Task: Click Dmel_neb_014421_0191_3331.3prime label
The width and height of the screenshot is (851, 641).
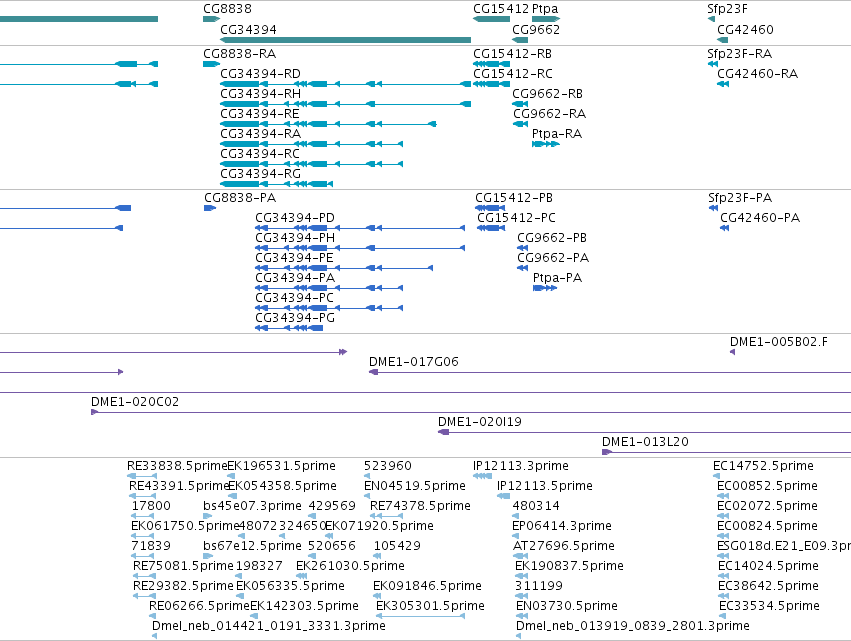Action: click(x=269, y=626)
